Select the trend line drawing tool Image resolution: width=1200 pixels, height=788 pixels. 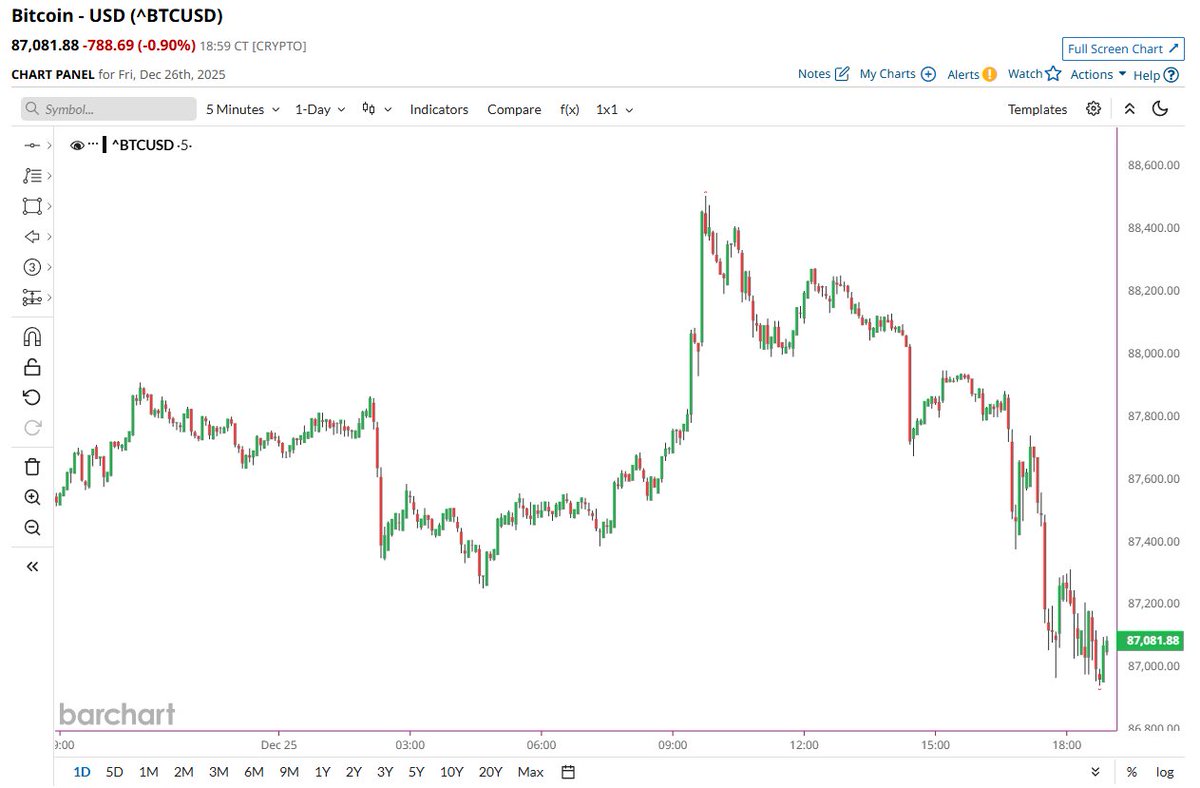(x=32, y=146)
